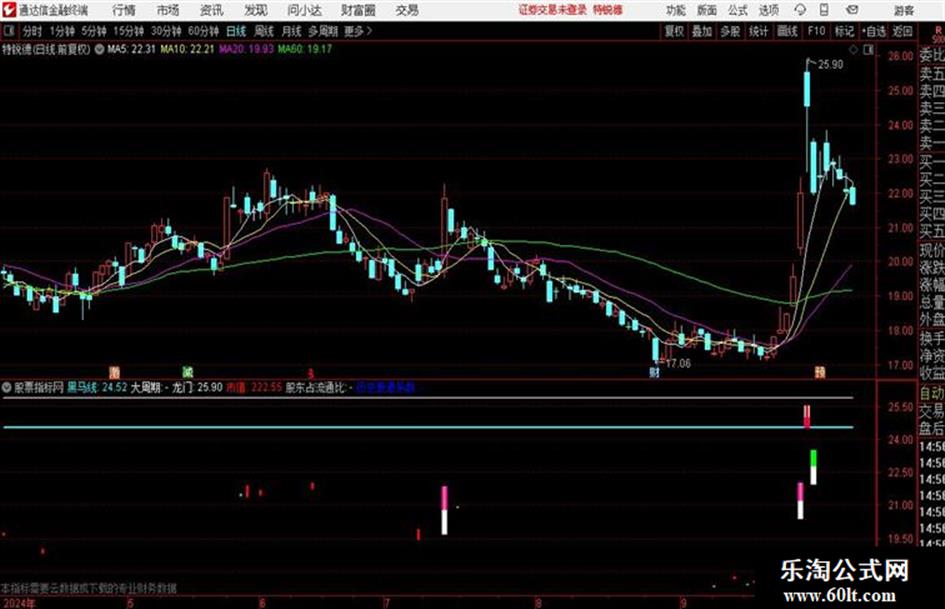Click the 自动 label in right panel

point(932,393)
